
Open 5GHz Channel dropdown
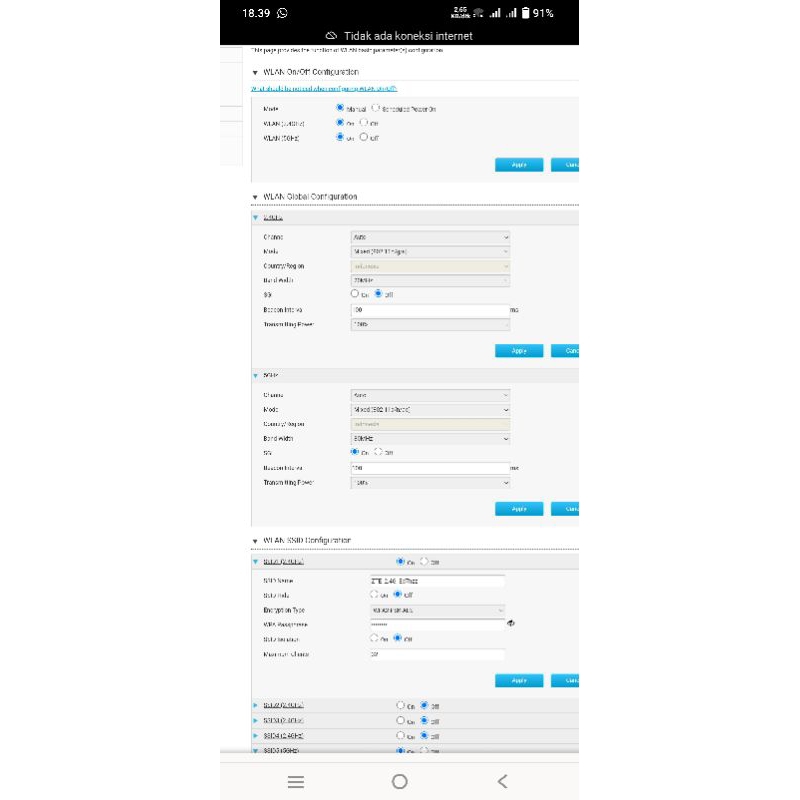pyautogui.click(x=430, y=395)
